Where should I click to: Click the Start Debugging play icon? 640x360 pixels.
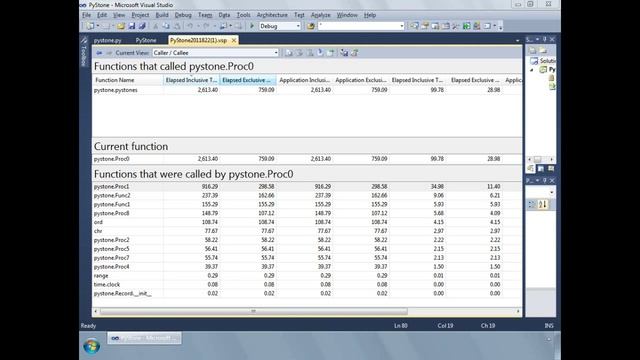(252, 26)
